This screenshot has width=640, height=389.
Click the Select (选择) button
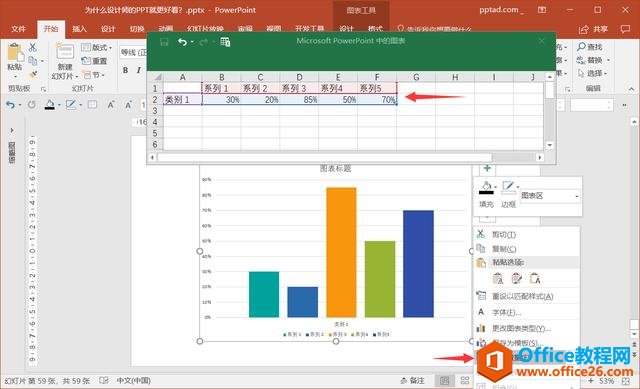tap(590, 73)
